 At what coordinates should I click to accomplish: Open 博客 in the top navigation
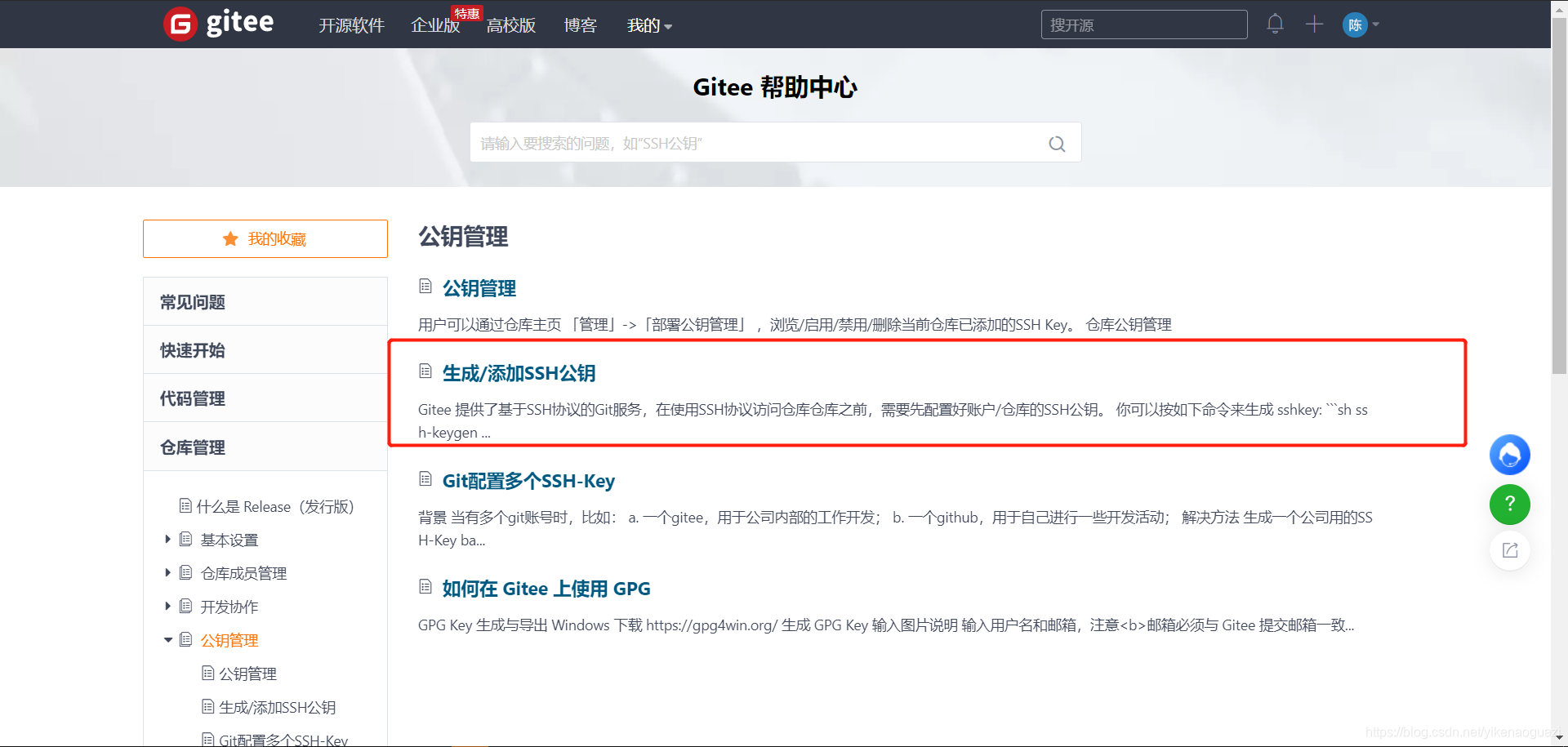point(581,25)
